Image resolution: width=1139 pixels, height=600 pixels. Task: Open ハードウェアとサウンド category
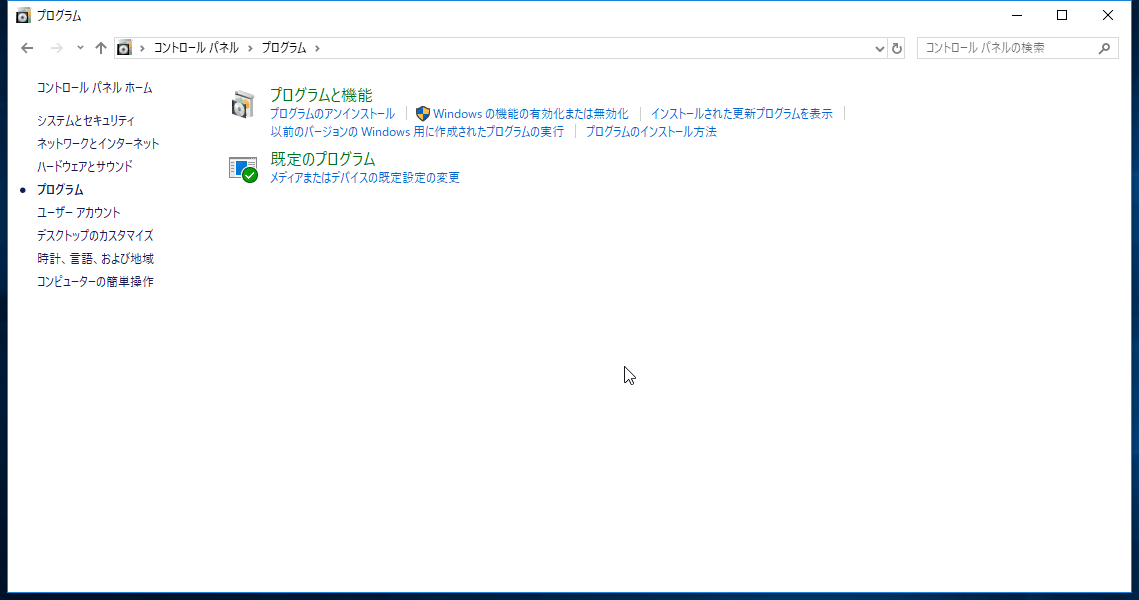[85, 166]
